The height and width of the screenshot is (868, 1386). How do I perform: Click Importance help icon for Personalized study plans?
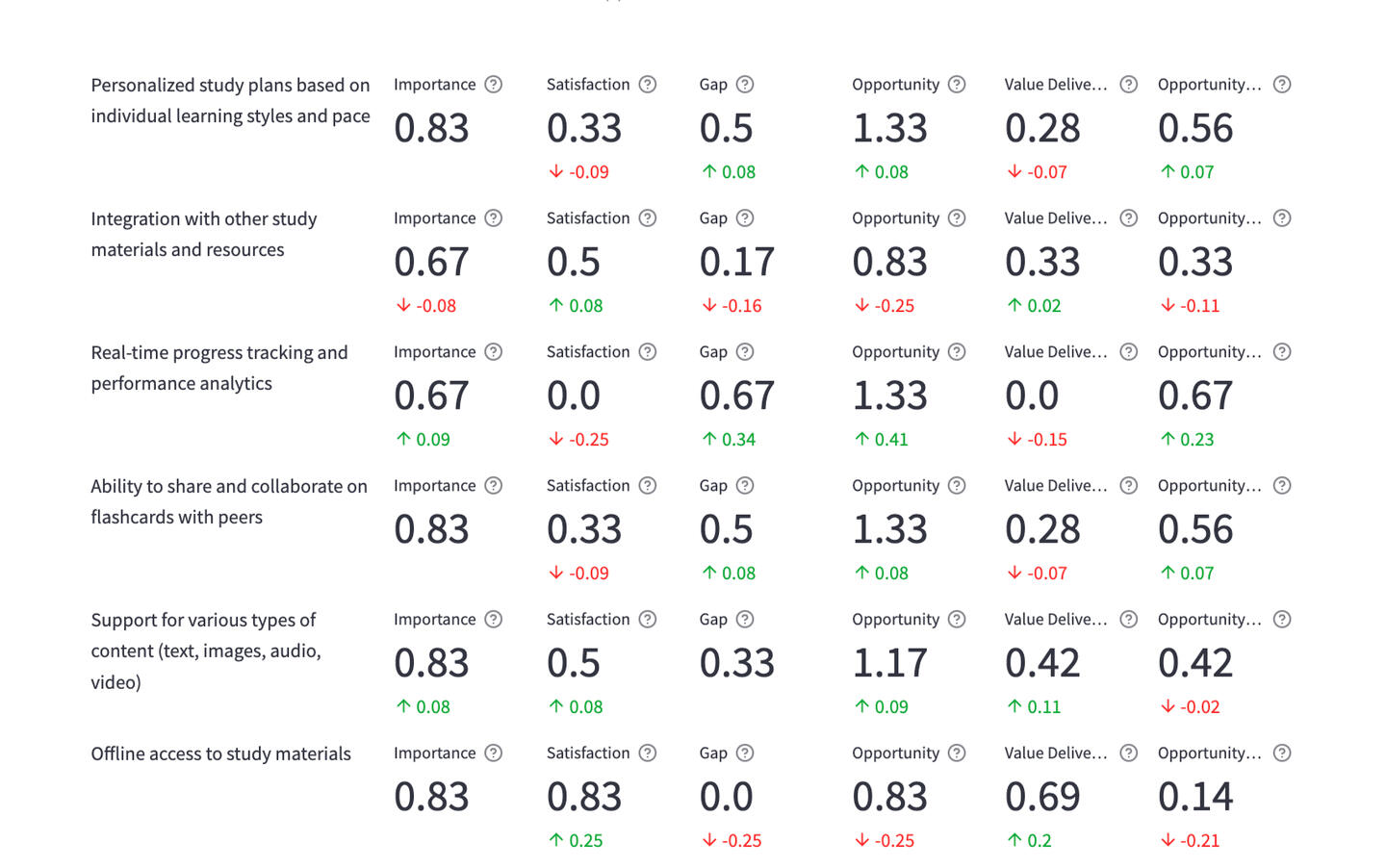pos(494,85)
